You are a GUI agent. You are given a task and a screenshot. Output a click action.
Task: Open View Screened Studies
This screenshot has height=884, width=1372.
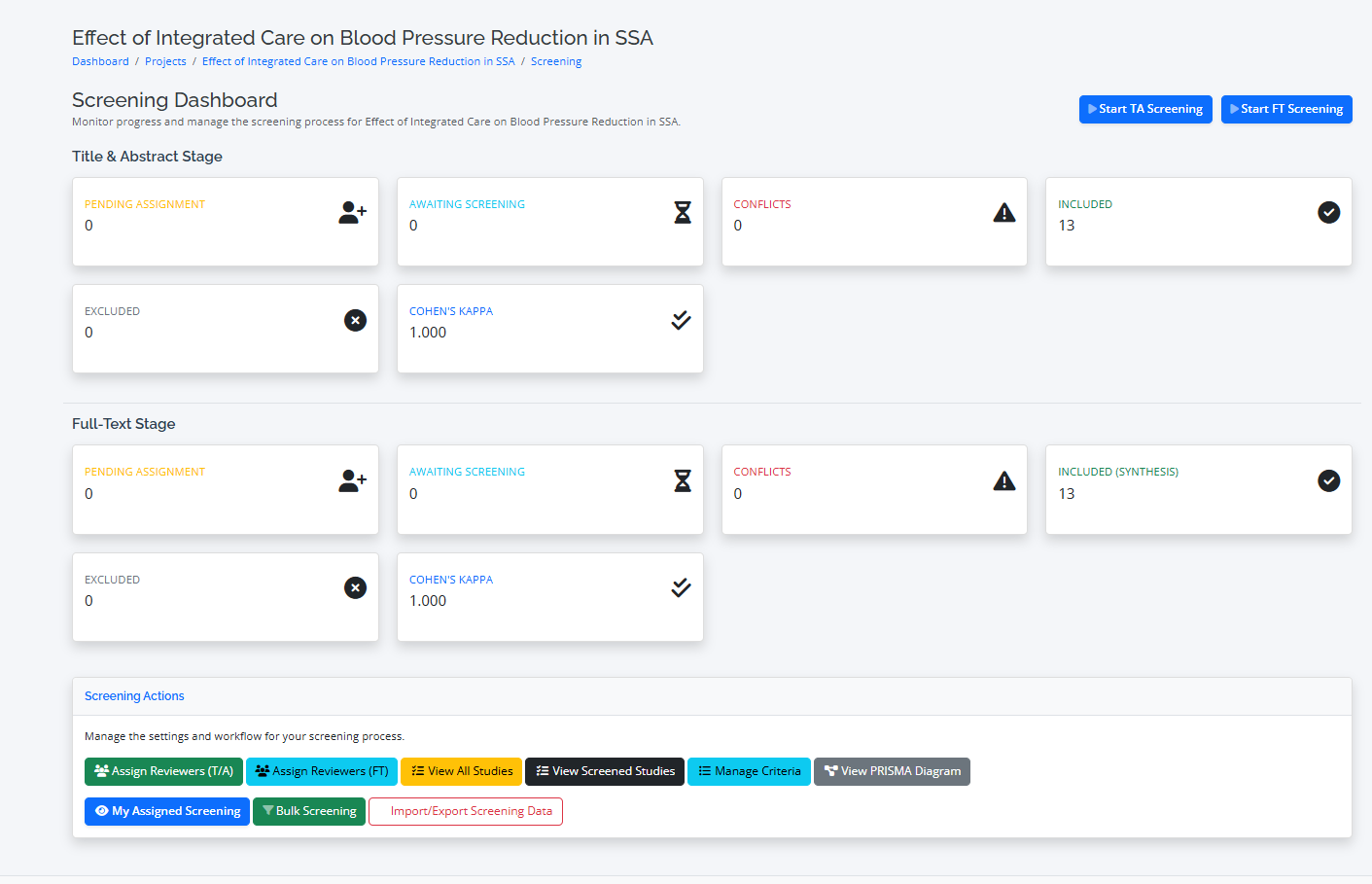pyautogui.click(x=604, y=771)
